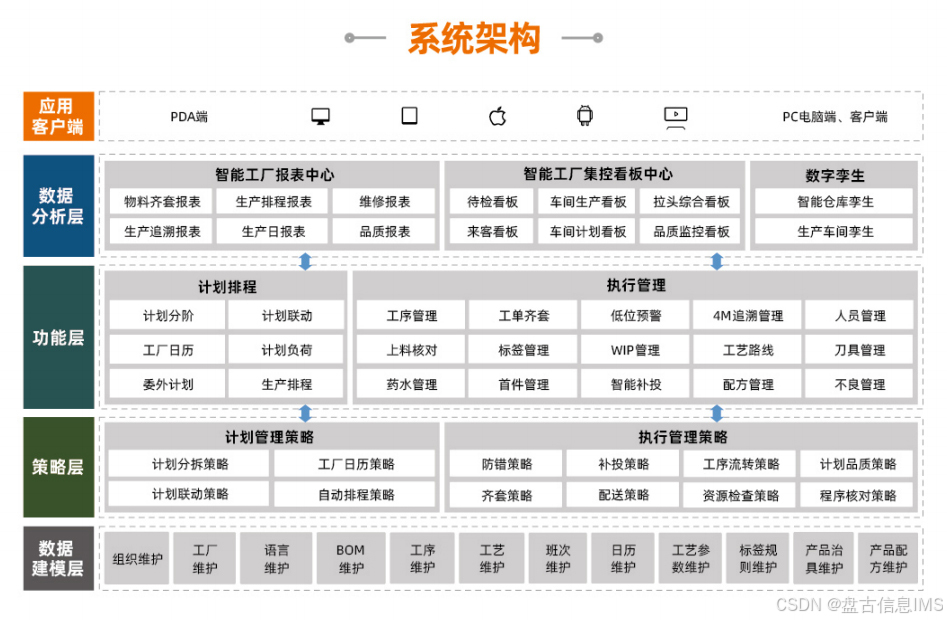Click the desktop monitor icon
This screenshot has height=620, width=947.
coord(320,116)
